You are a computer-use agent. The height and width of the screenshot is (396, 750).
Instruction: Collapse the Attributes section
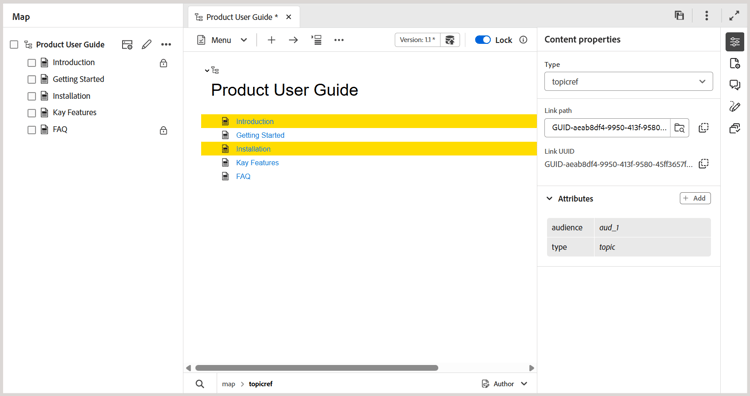(550, 198)
